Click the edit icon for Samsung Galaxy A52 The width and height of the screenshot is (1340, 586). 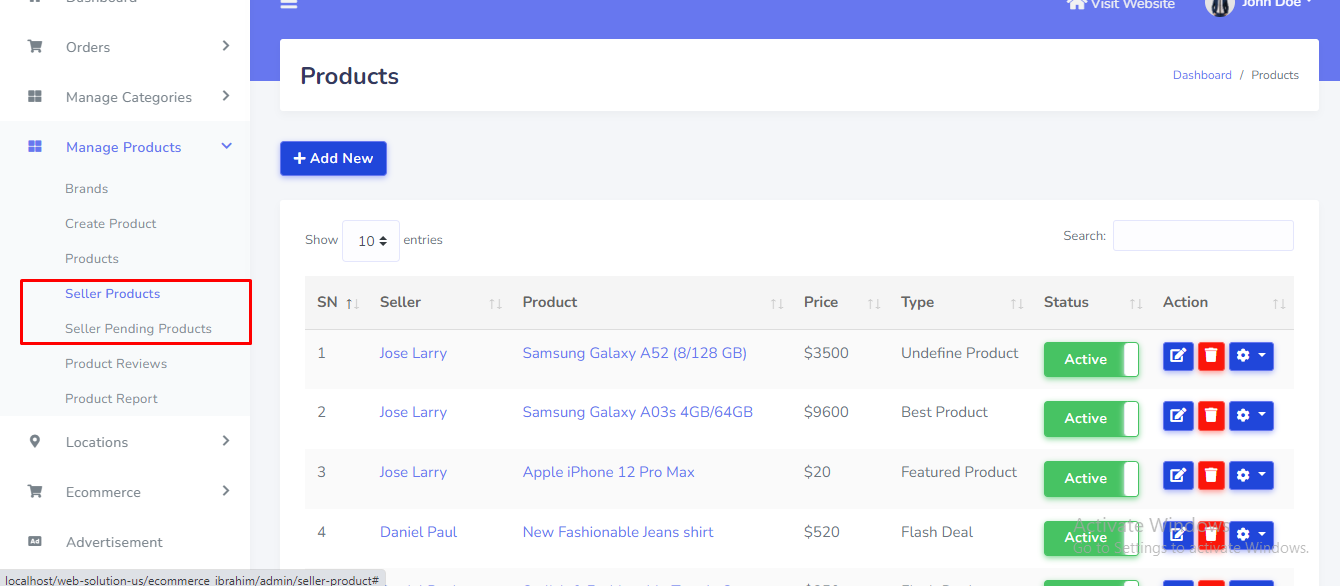(x=1178, y=356)
